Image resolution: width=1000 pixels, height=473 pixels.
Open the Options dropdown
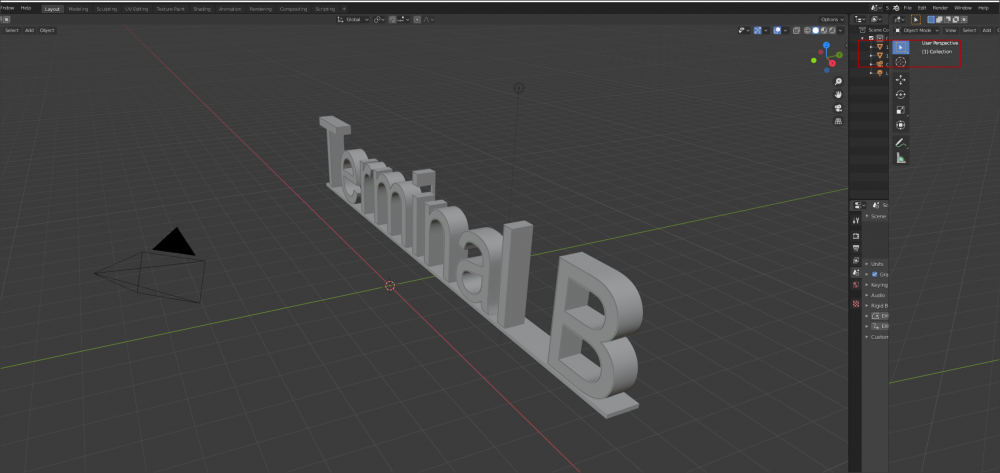tap(832, 19)
